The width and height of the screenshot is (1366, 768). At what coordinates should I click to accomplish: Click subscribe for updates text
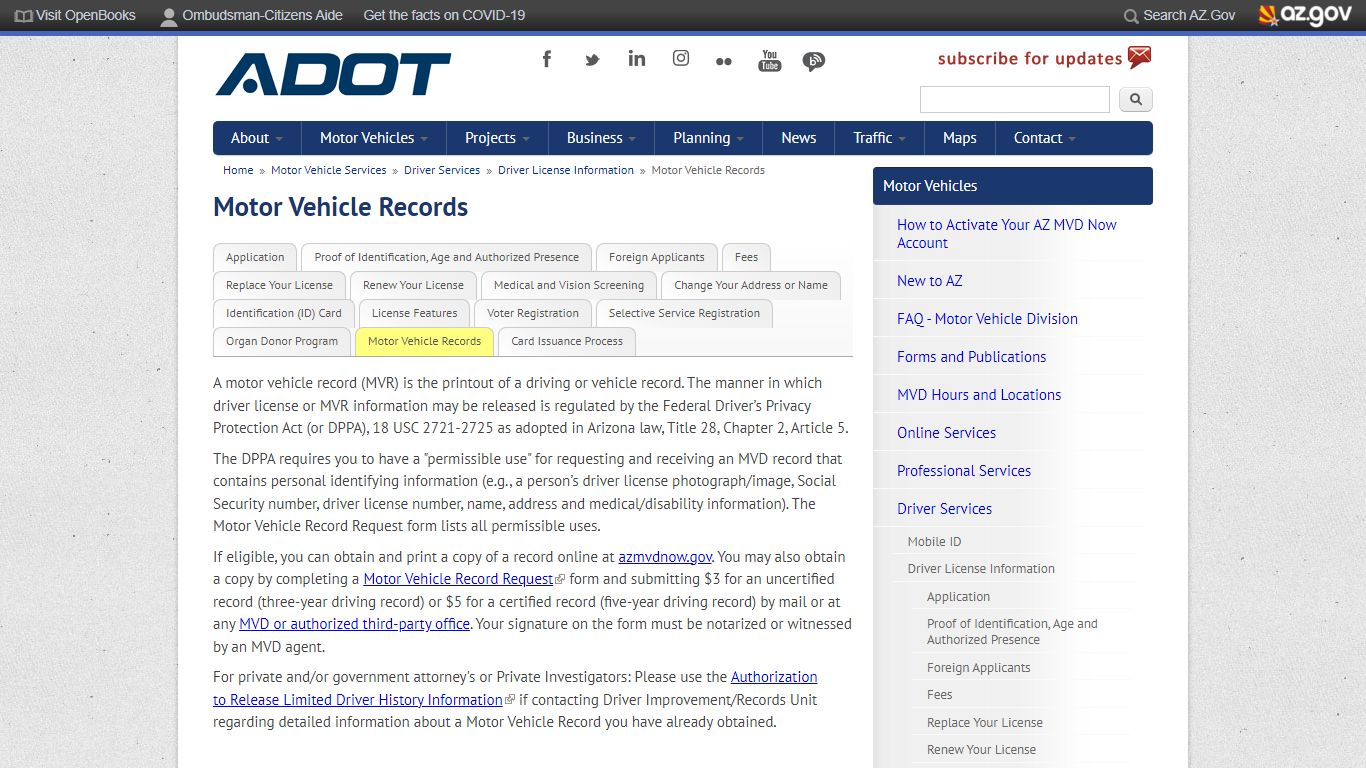[x=1030, y=59]
